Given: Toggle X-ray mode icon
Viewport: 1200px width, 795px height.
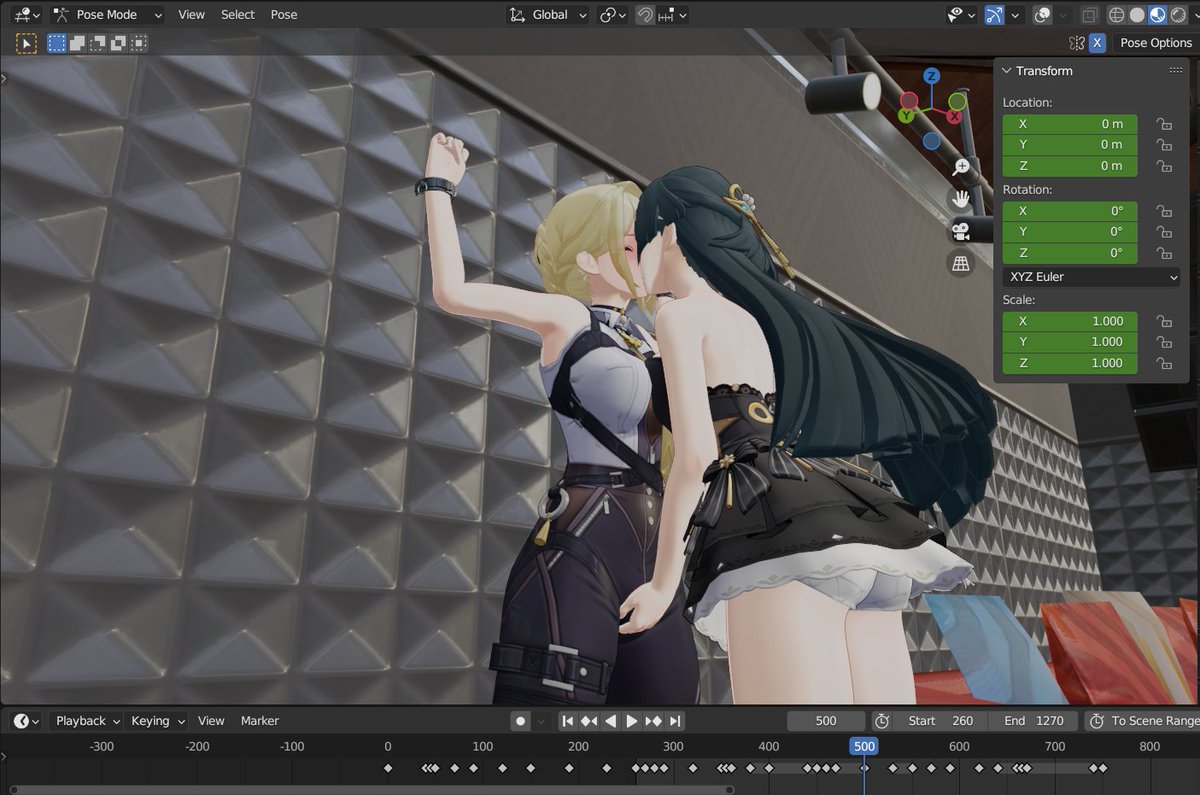Looking at the screenshot, I should 1089,15.
